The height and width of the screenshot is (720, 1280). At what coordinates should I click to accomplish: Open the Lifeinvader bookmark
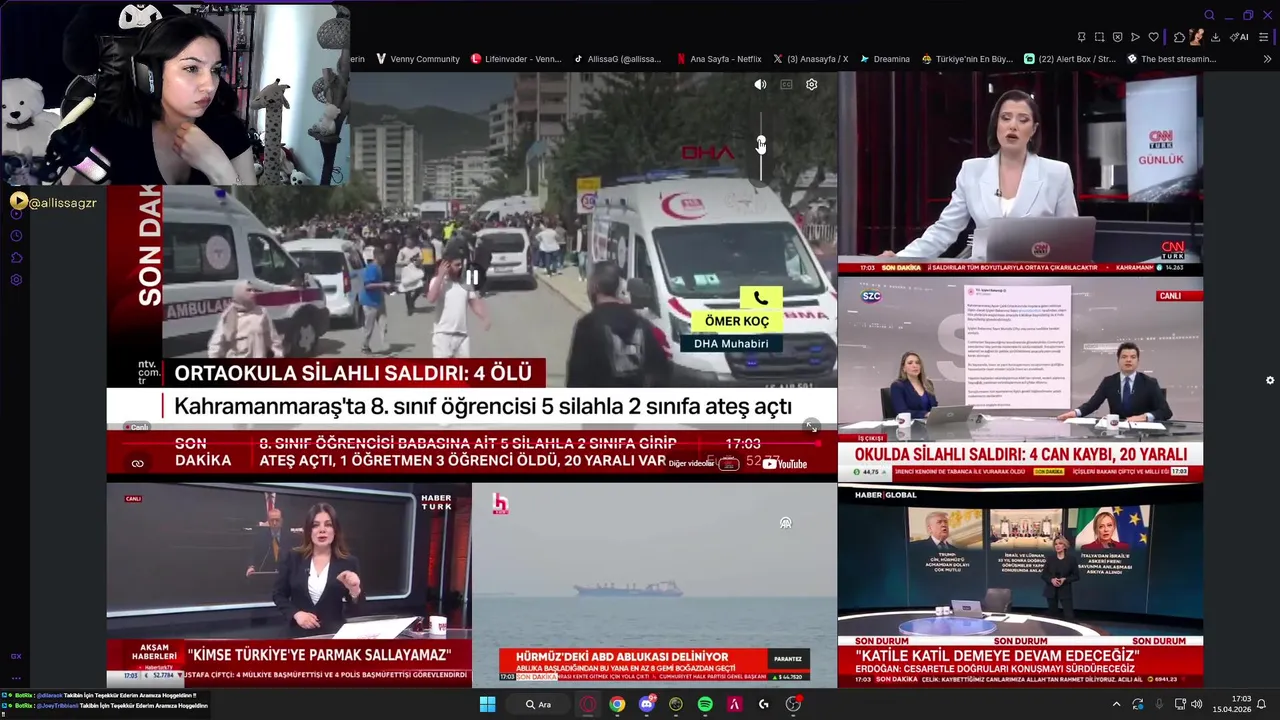pos(516,59)
